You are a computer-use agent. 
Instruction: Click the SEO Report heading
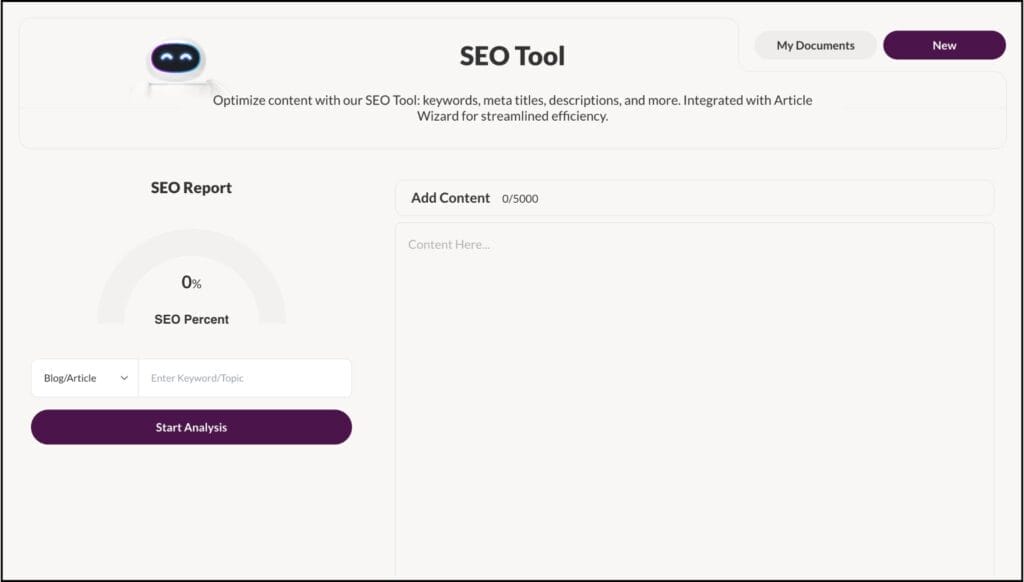coord(191,188)
